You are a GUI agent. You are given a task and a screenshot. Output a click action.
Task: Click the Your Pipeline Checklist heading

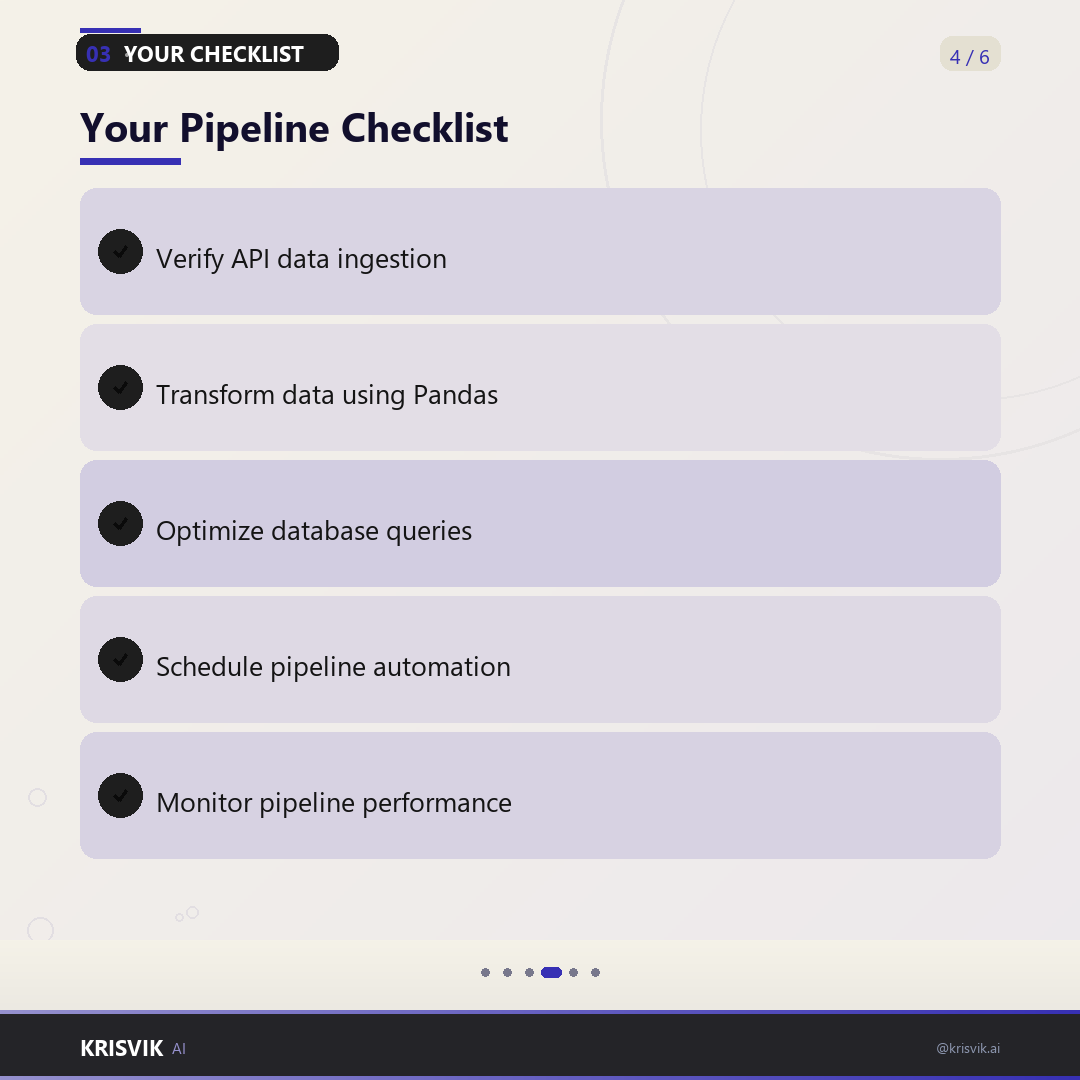294,128
